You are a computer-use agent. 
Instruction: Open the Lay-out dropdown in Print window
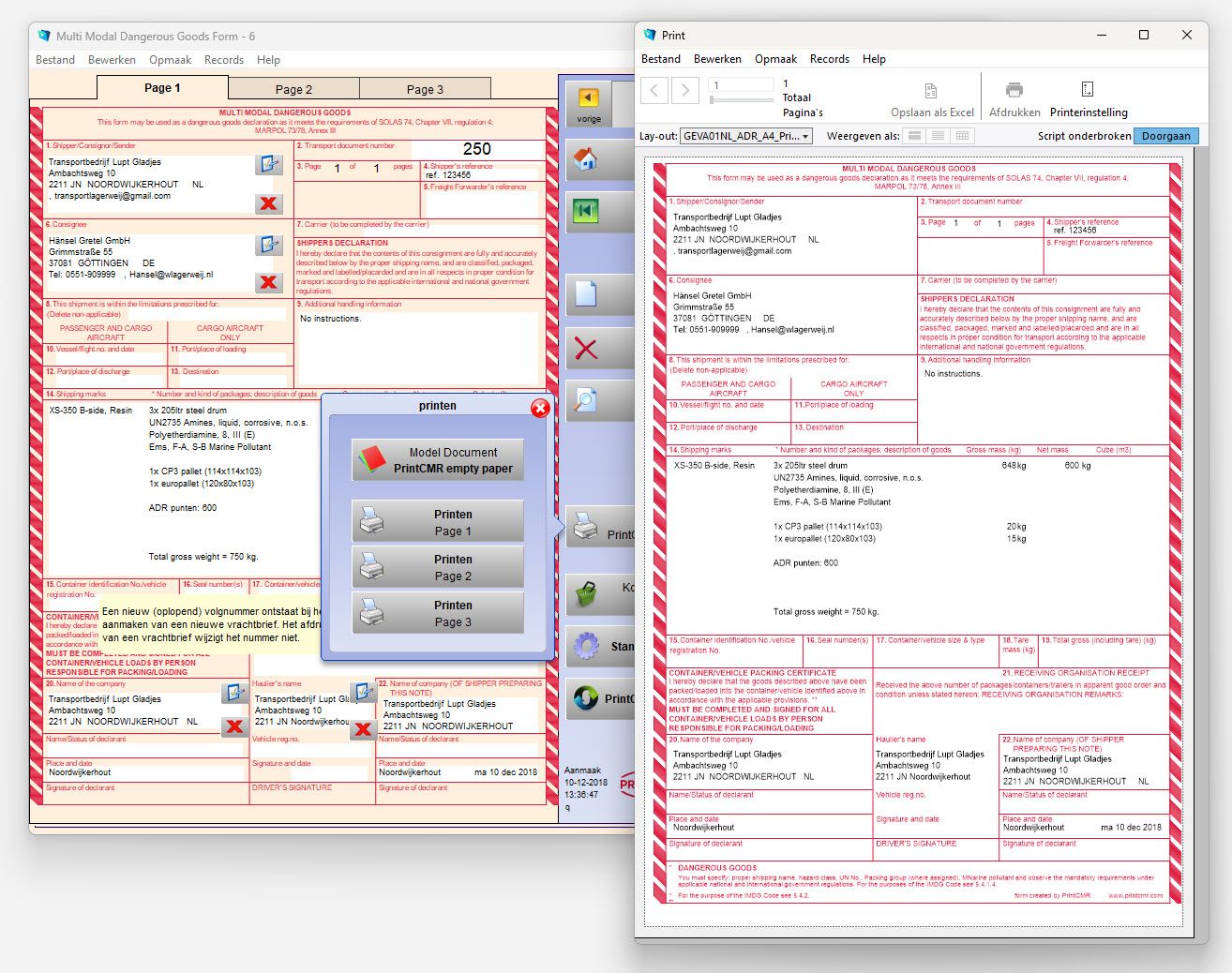tap(745, 136)
